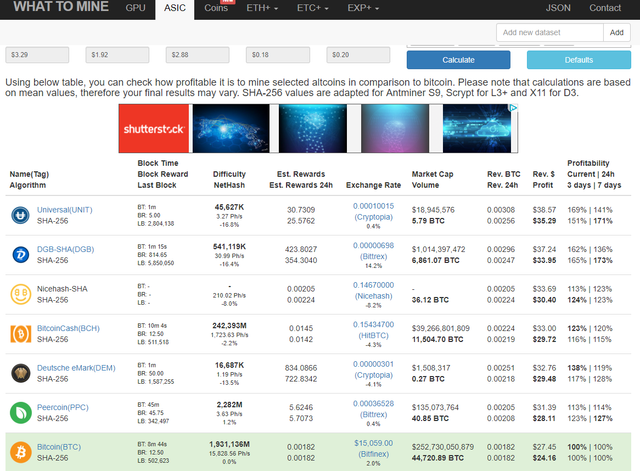Click the 44,720.89 BTC volume value
The height and width of the screenshot is (471, 640).
coord(438,458)
